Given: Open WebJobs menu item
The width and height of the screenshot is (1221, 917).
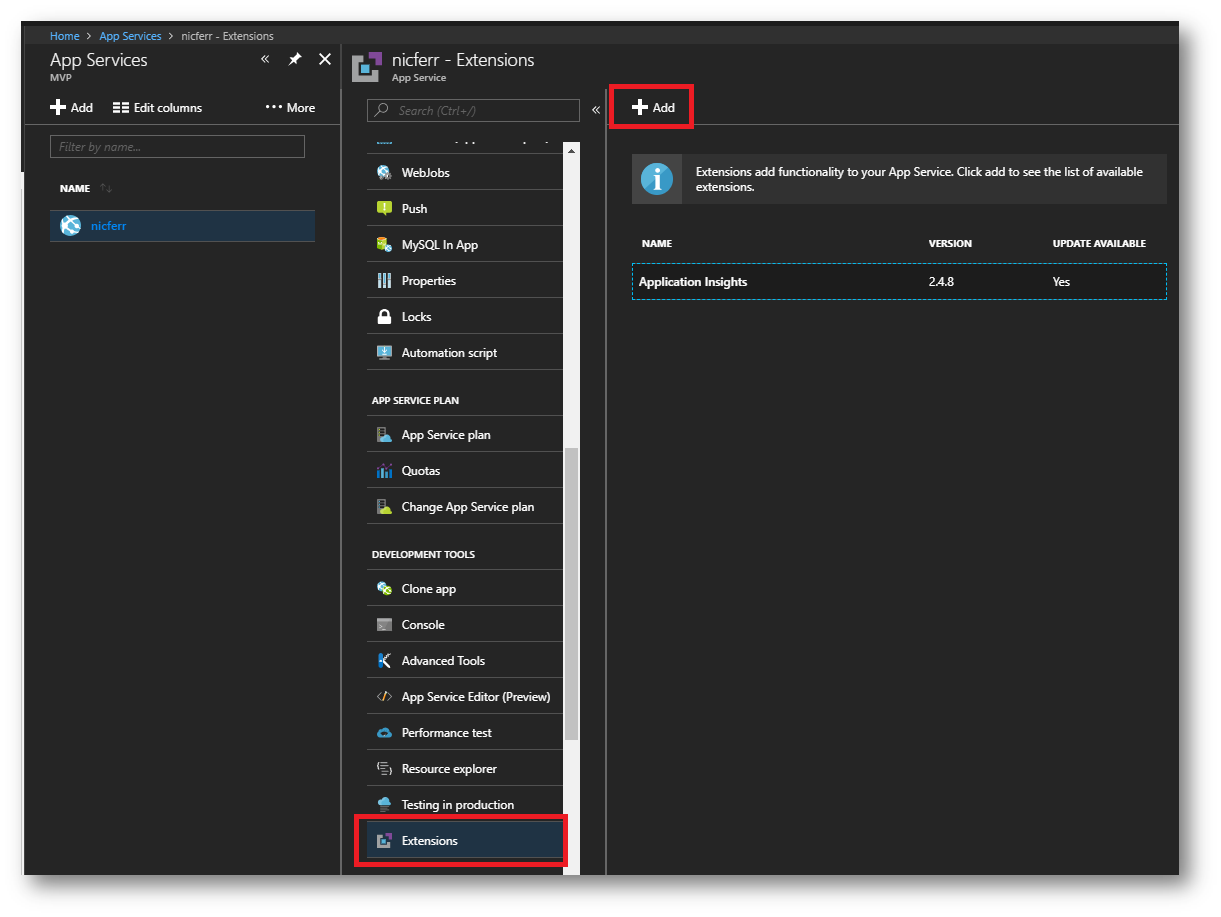Looking at the screenshot, I should tap(465, 173).
